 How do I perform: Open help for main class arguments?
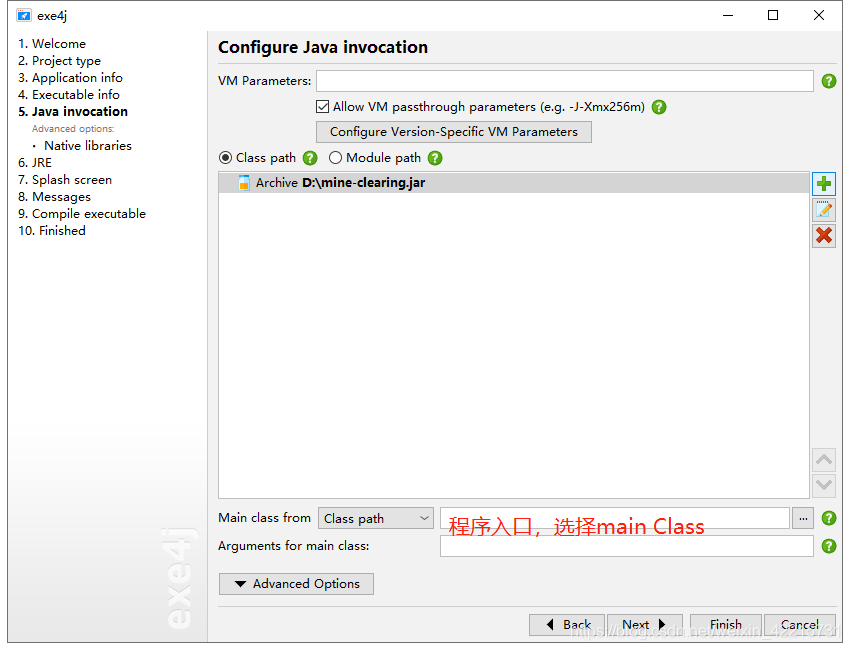point(828,546)
